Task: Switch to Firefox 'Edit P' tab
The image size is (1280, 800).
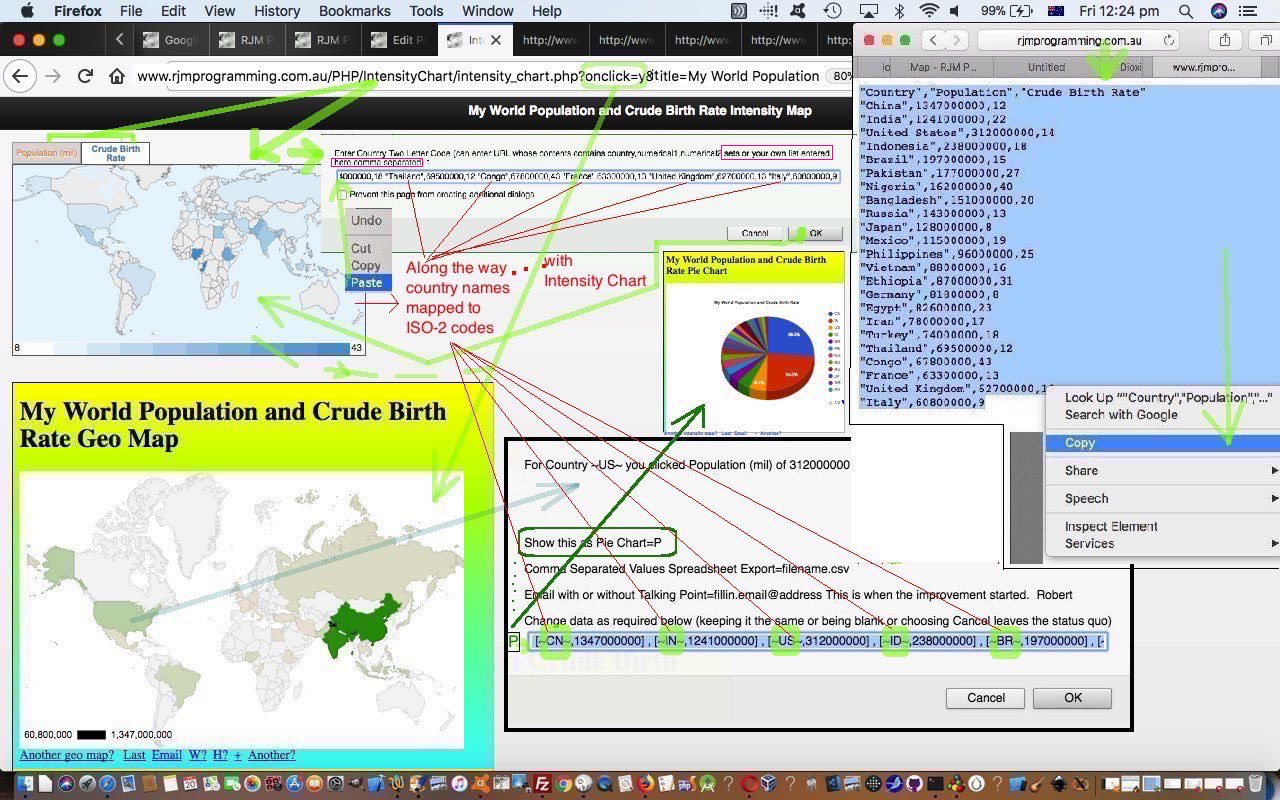Action: 399,40
